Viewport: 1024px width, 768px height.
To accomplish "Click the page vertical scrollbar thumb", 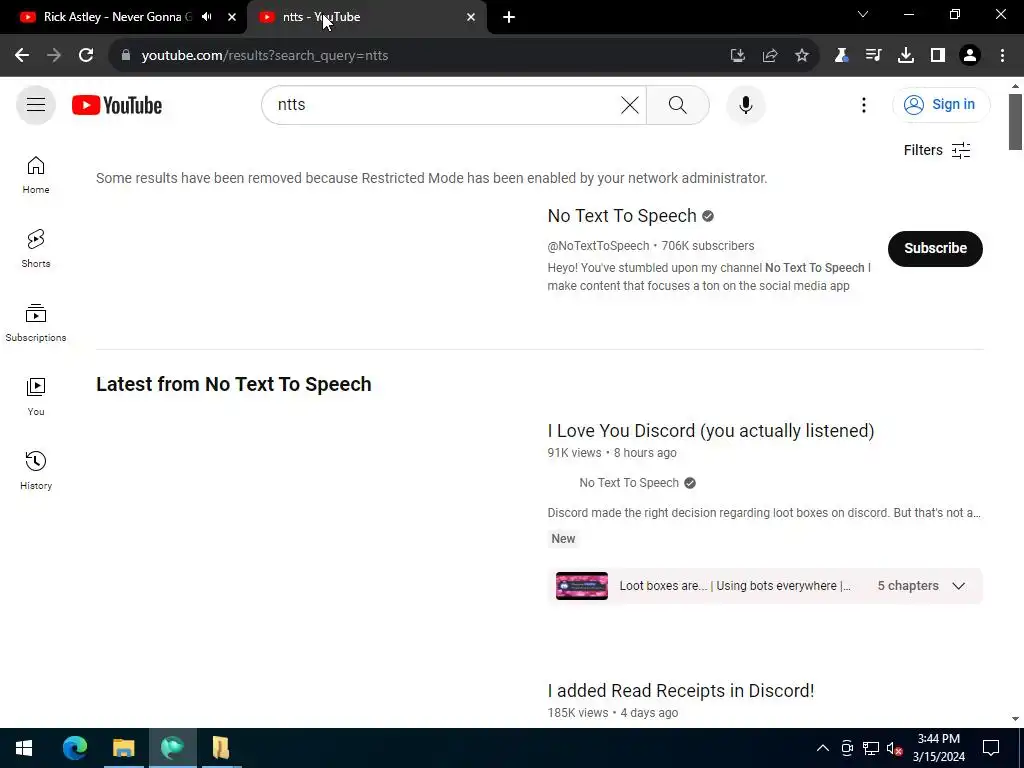I will pyautogui.click(x=1015, y=122).
